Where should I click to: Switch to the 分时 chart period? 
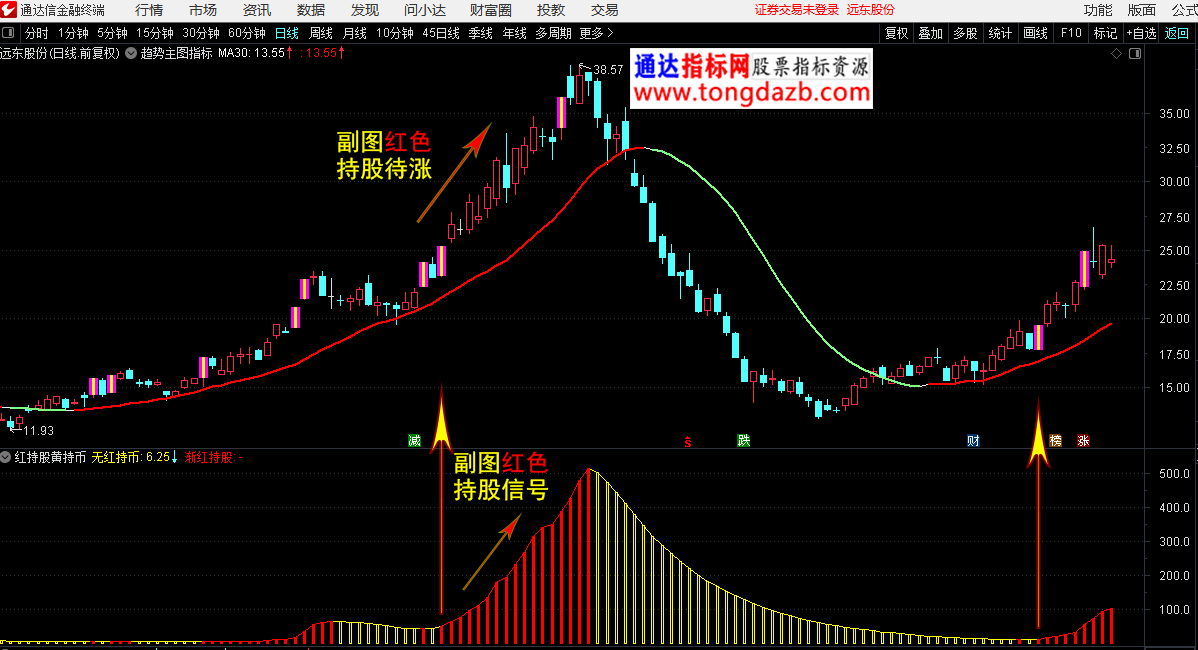click(37, 33)
